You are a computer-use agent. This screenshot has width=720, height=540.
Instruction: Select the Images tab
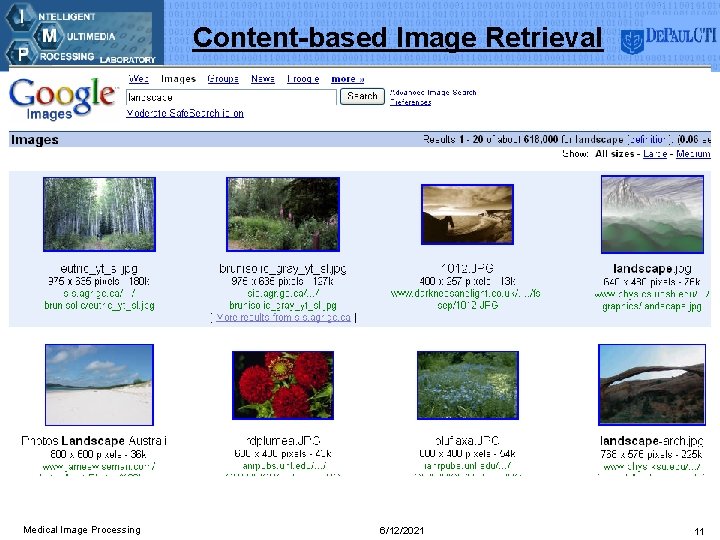point(178,79)
